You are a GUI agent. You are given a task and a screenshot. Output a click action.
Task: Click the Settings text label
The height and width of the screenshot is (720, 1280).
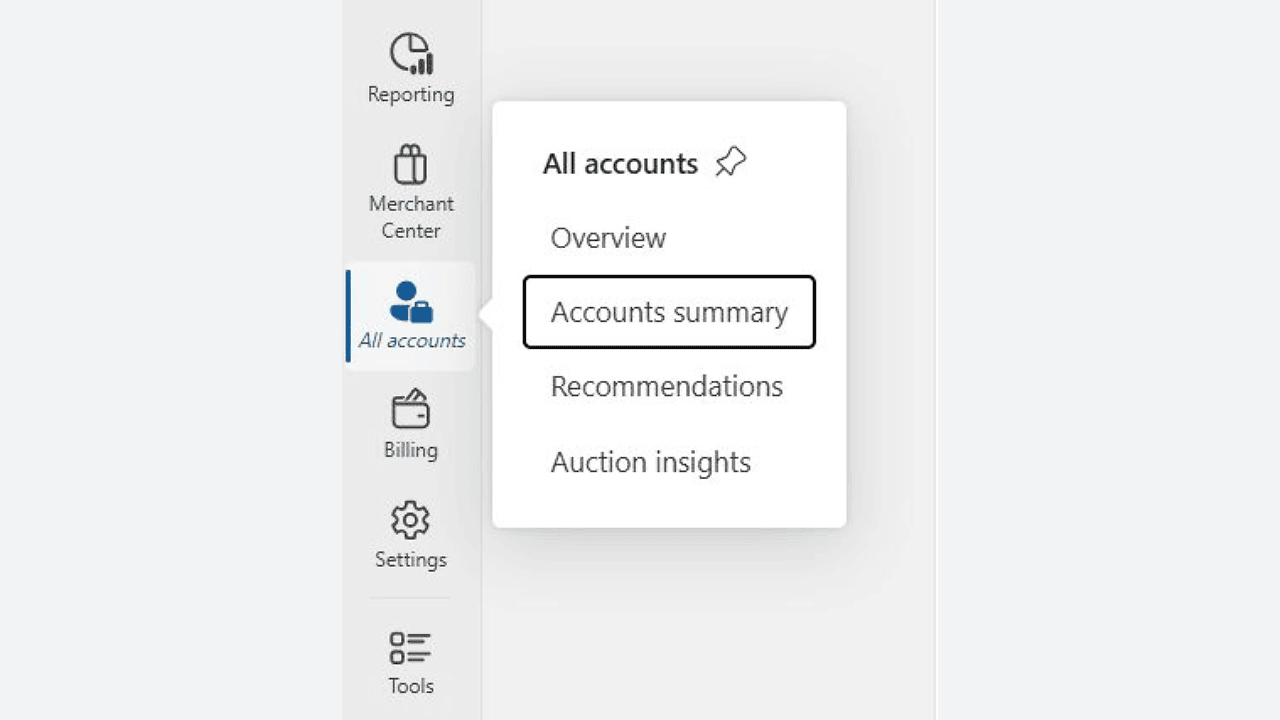(x=411, y=559)
